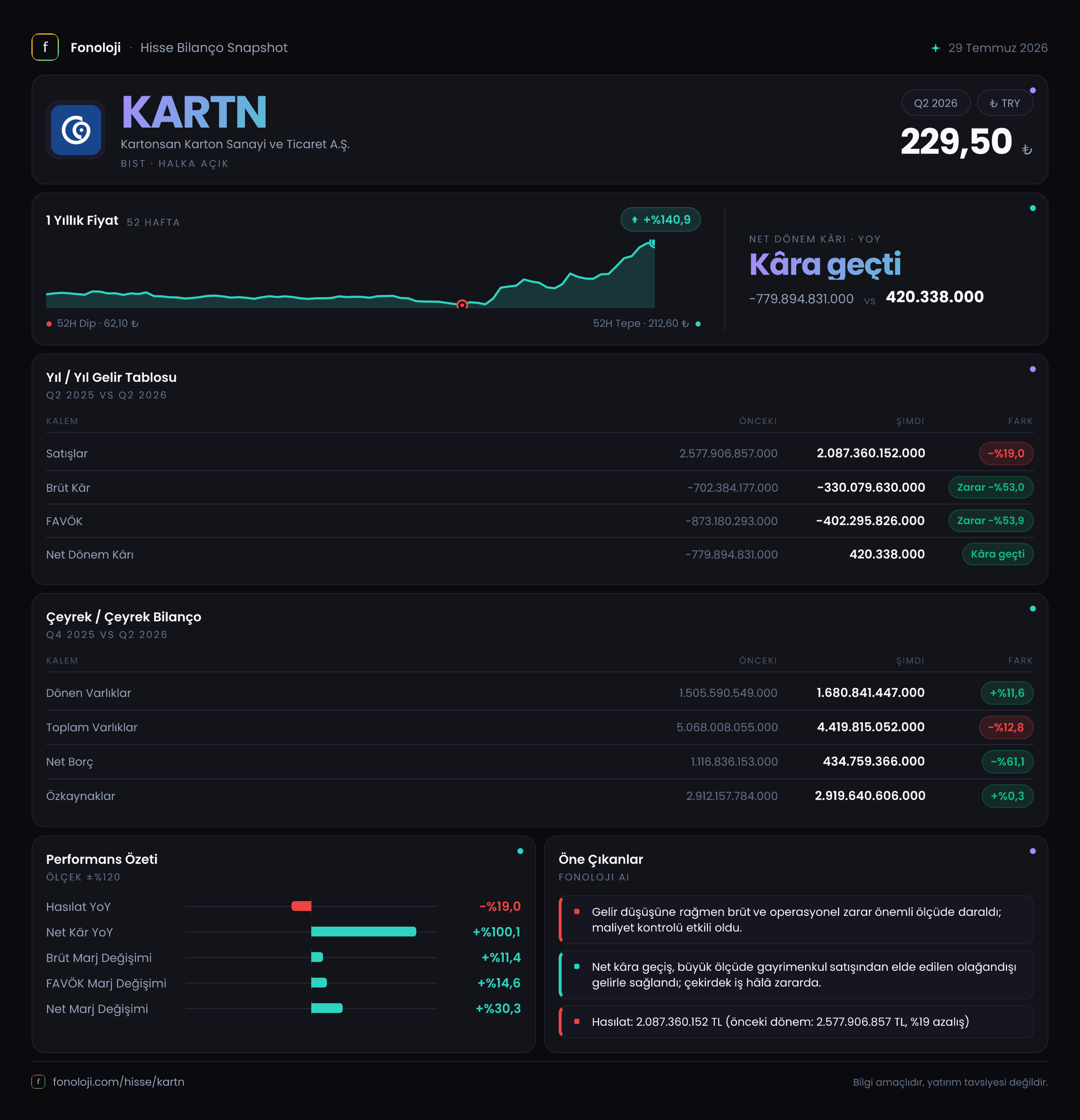
Task: Click the '52H Tepe · 212,60' label
Action: click(641, 323)
